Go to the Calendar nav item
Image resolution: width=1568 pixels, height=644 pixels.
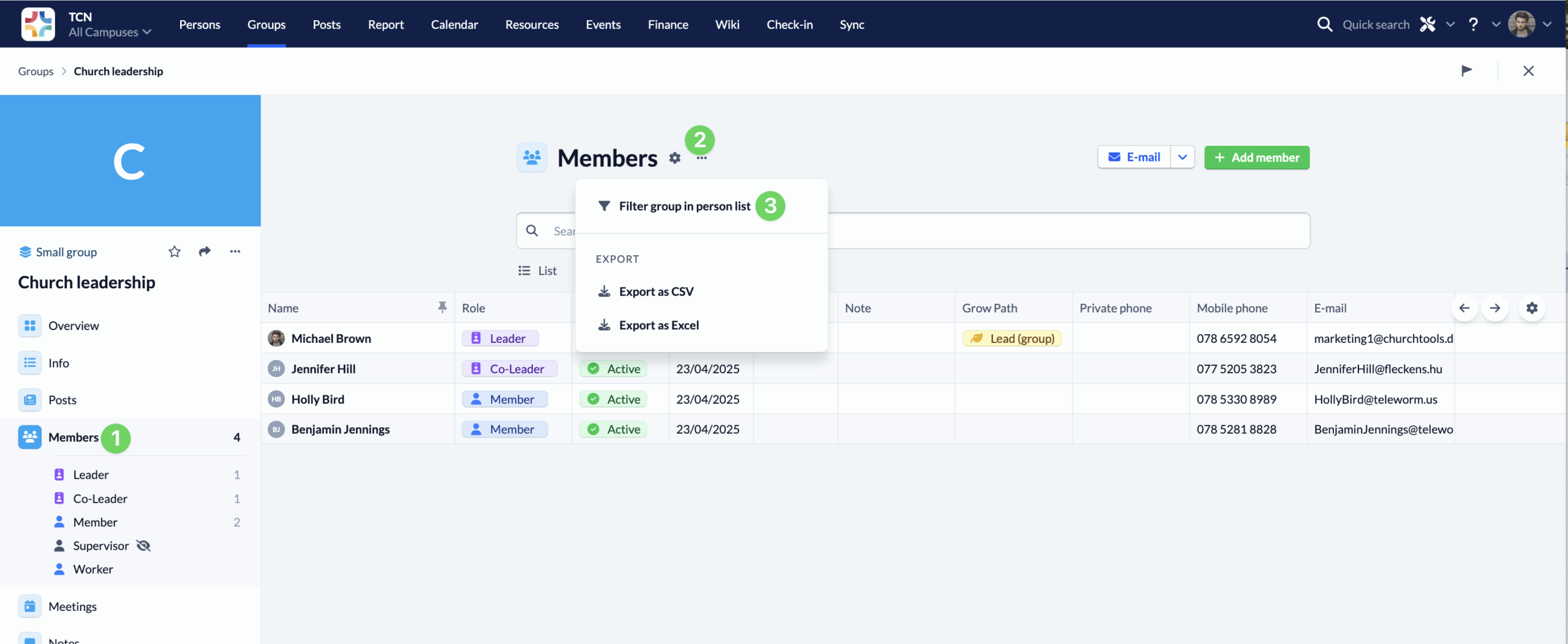[454, 24]
